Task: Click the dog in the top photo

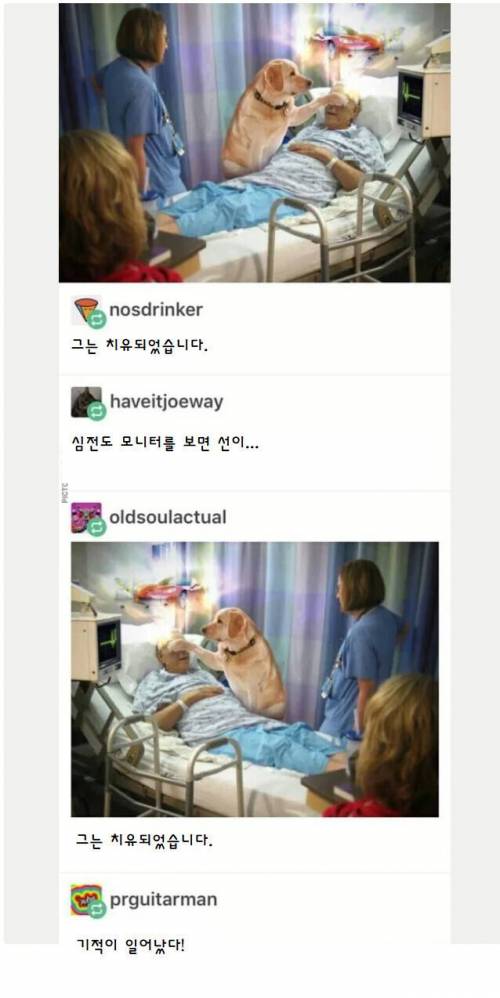Action: coord(264,118)
